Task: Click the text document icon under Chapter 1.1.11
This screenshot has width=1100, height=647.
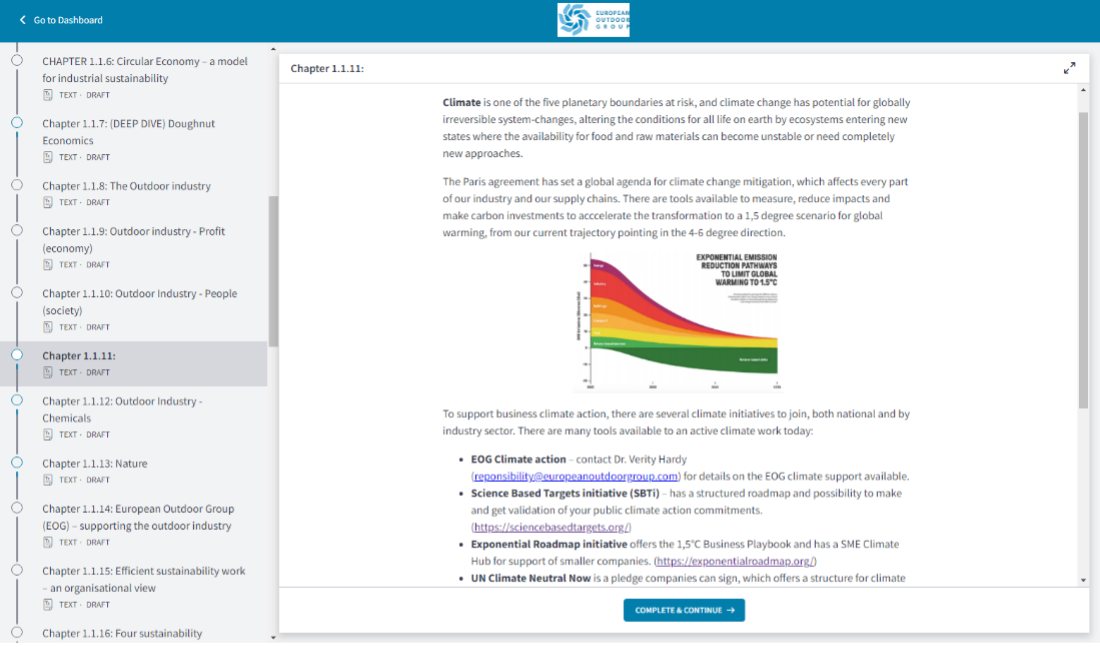Action: (x=48, y=373)
